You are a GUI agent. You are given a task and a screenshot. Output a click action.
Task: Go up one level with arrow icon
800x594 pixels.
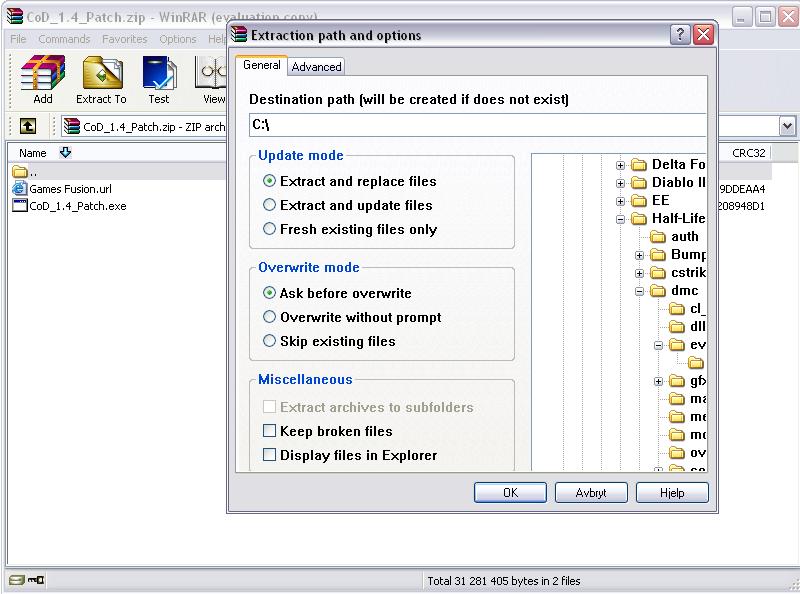click(x=28, y=126)
